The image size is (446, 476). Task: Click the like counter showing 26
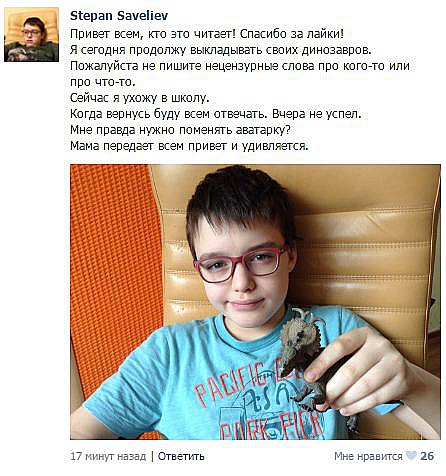click(x=427, y=456)
